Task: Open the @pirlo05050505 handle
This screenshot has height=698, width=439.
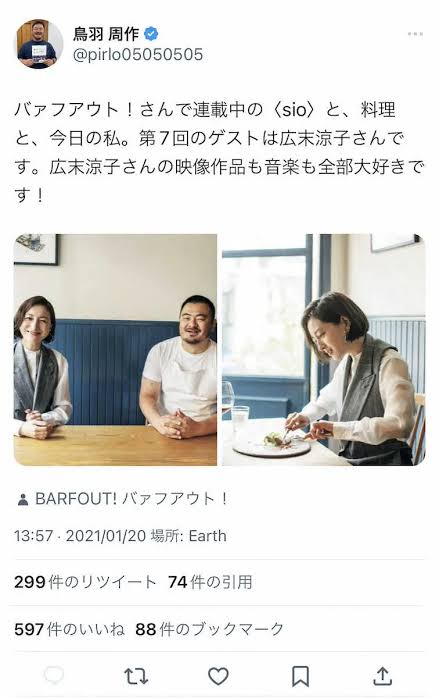Action: [x=137, y=55]
